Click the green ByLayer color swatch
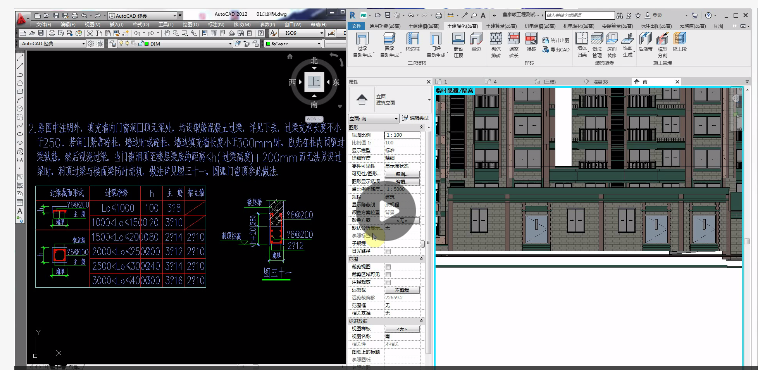The width and height of the screenshot is (758, 370). [x=268, y=44]
